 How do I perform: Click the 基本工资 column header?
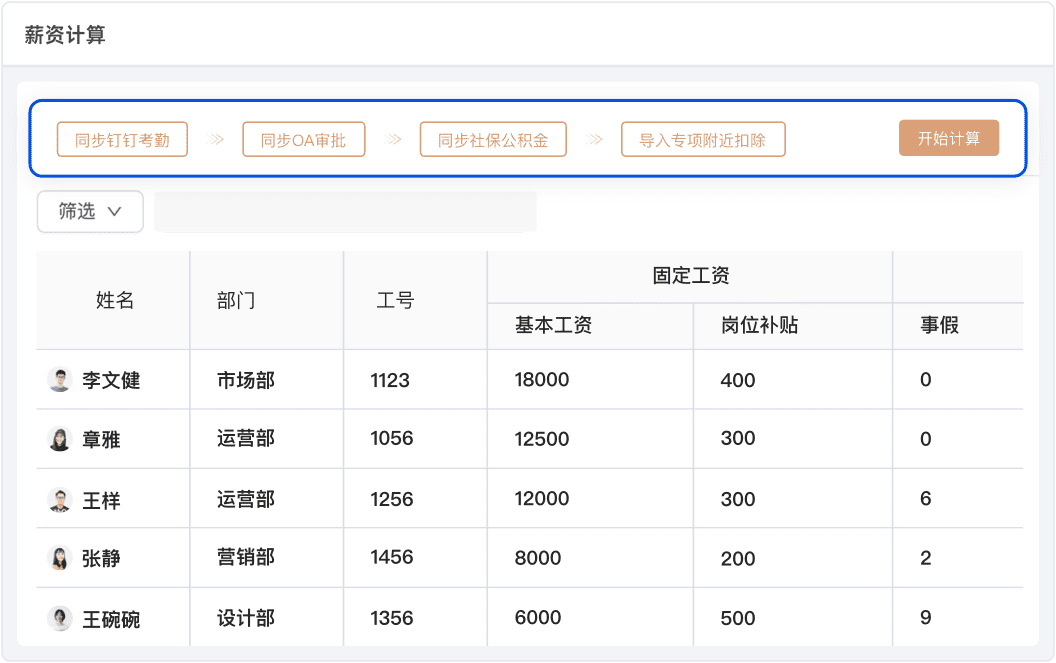pos(554,325)
